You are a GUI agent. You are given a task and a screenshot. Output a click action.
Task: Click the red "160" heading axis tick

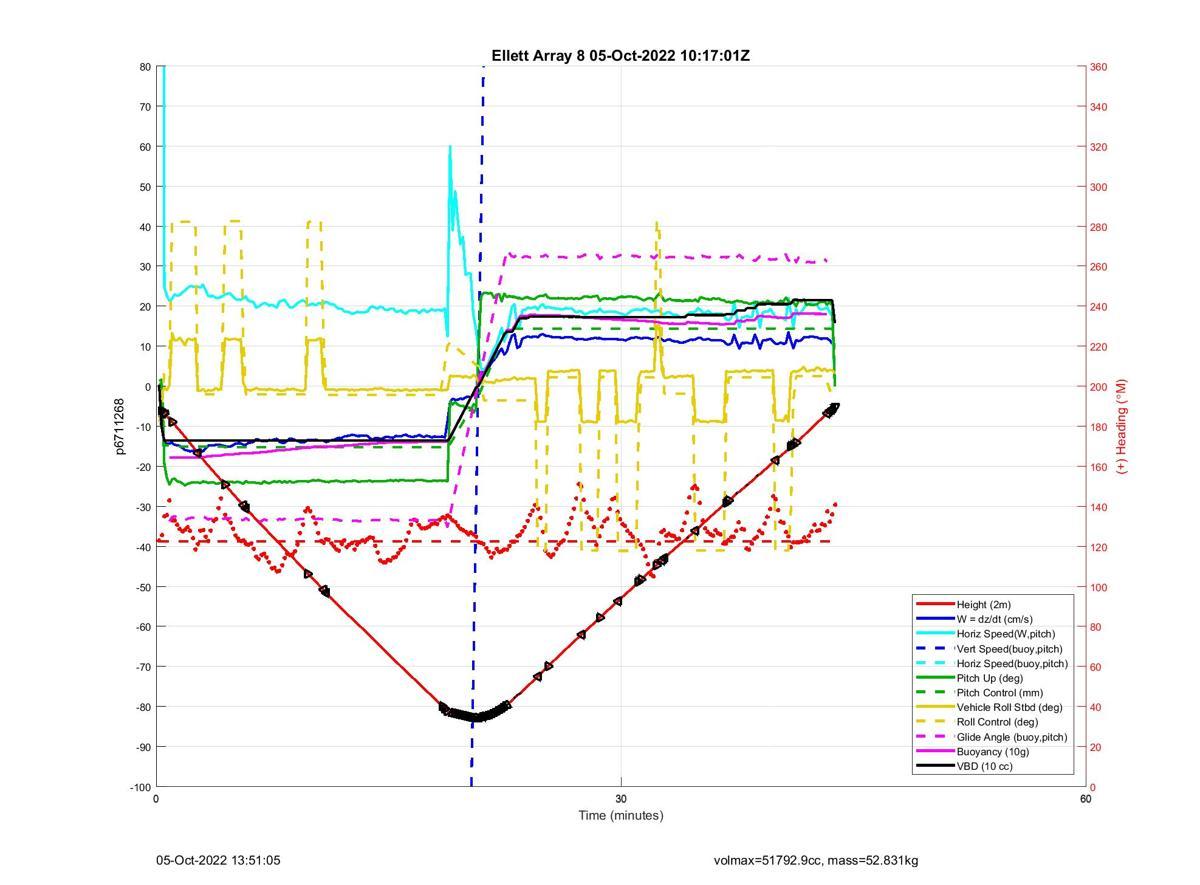(x=1098, y=467)
